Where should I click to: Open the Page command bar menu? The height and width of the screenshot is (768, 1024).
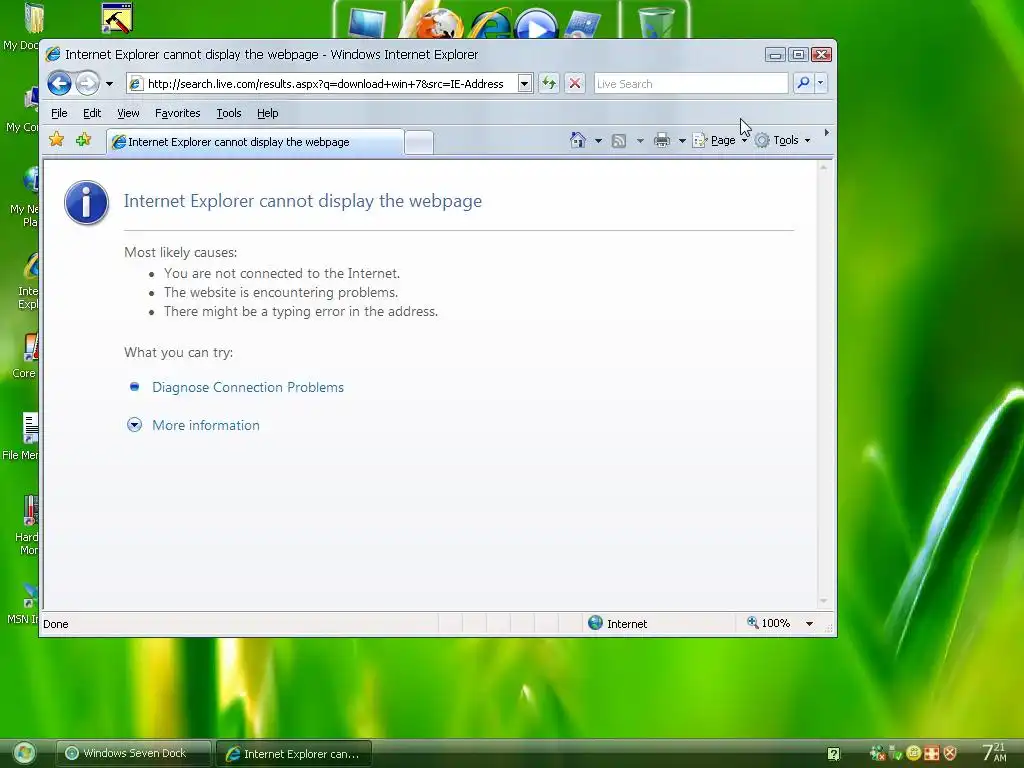click(720, 140)
